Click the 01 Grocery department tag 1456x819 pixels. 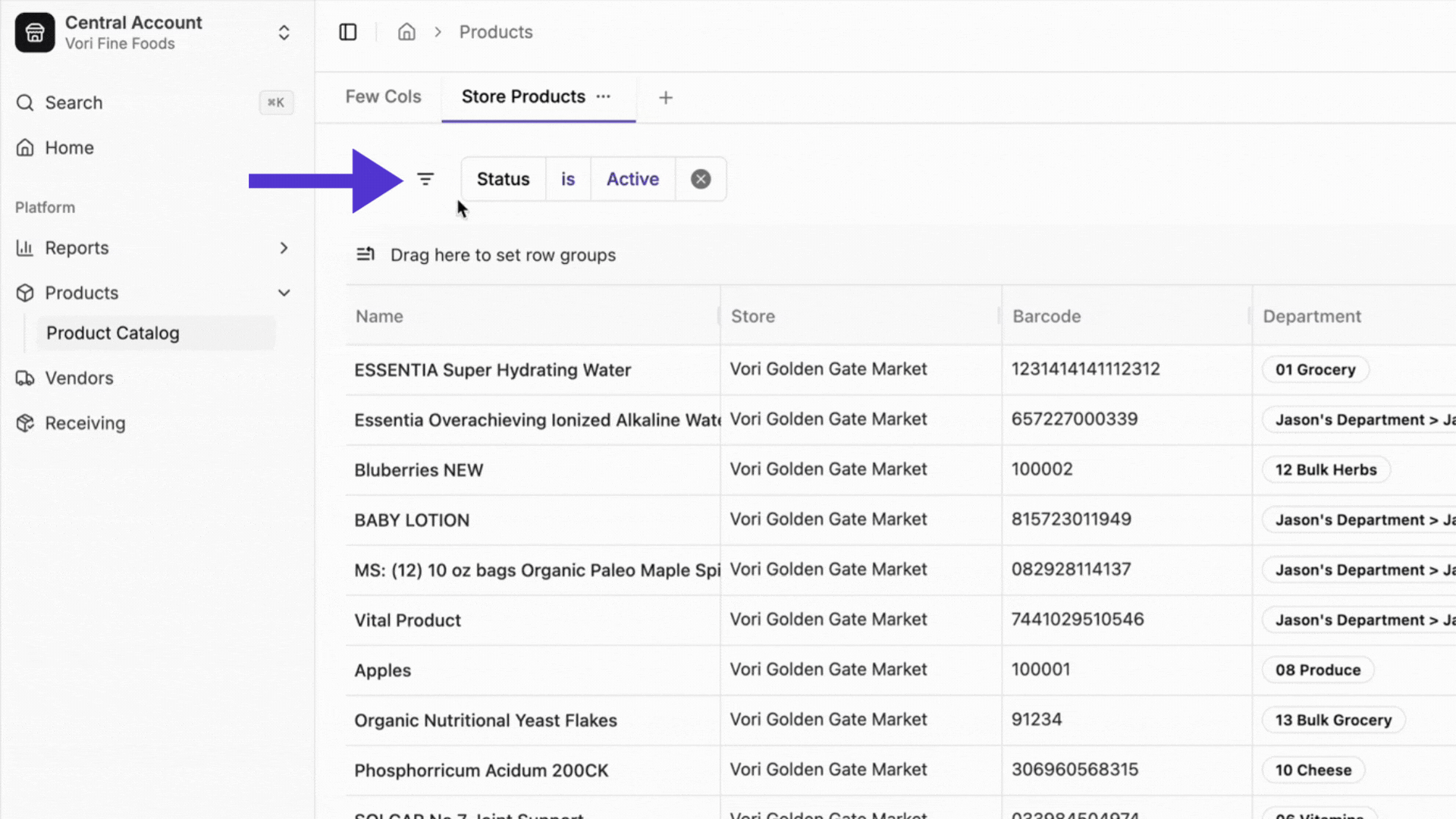[x=1315, y=369]
